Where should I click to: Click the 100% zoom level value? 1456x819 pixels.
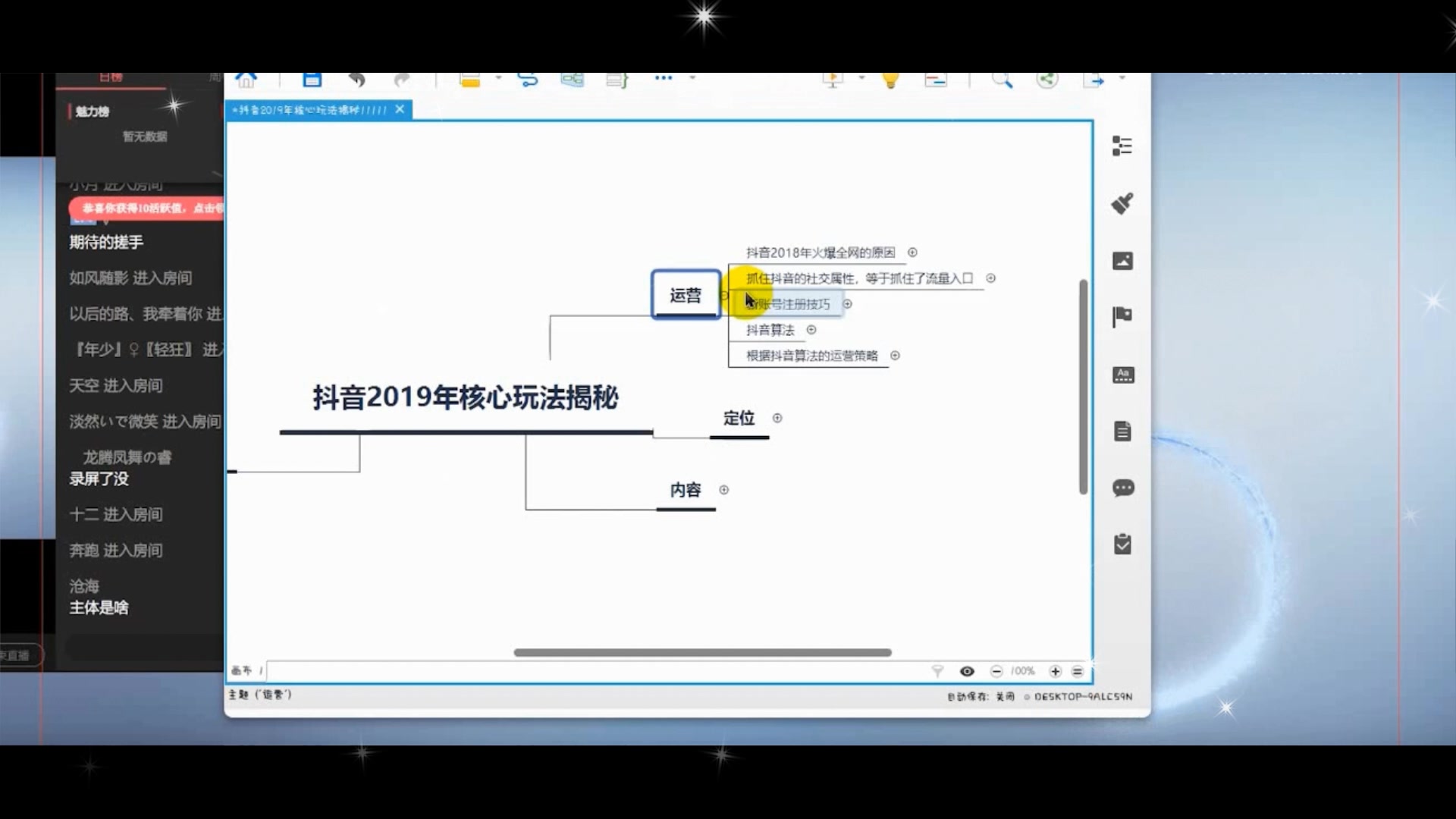click(1022, 671)
